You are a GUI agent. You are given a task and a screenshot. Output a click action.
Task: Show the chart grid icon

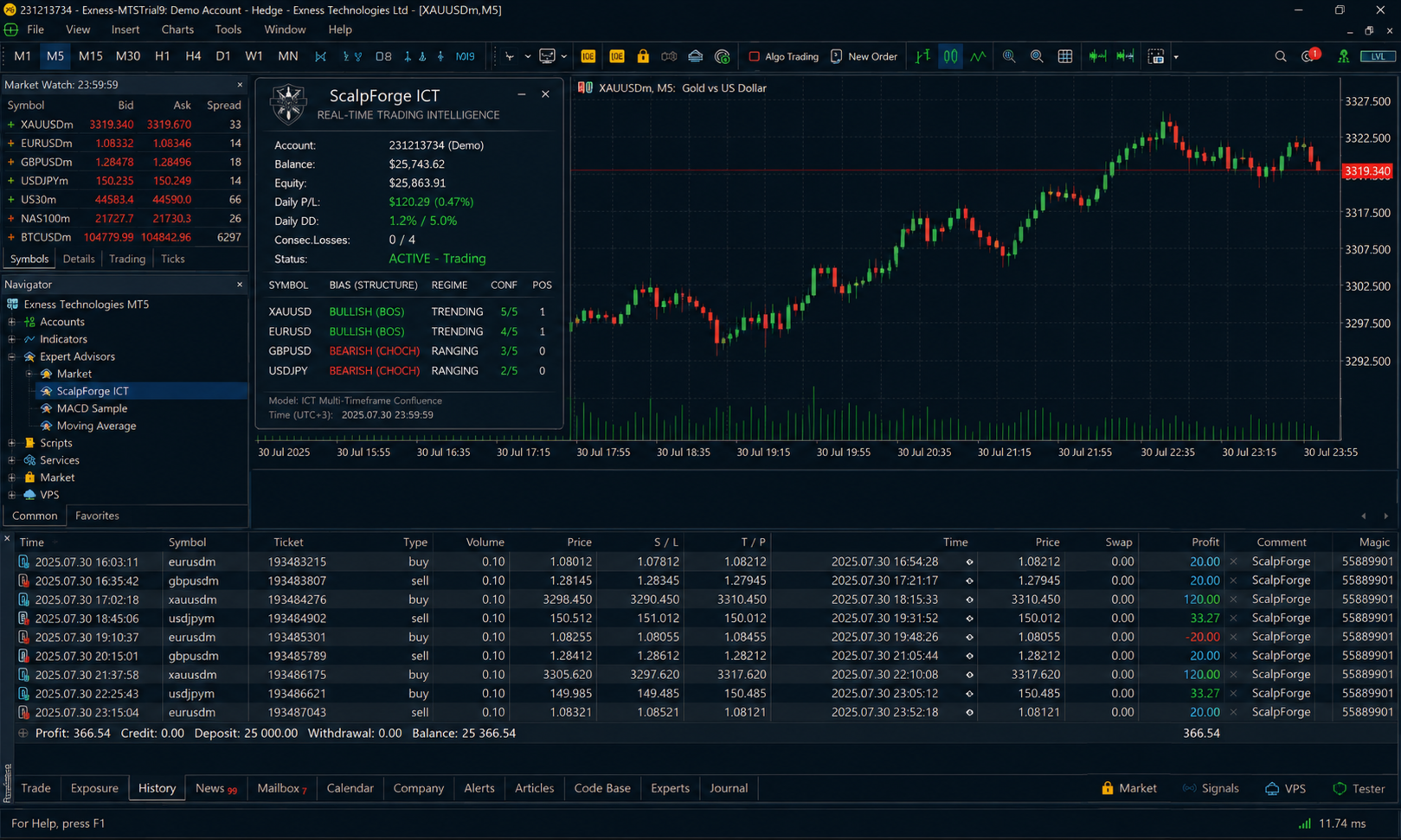(x=1065, y=56)
